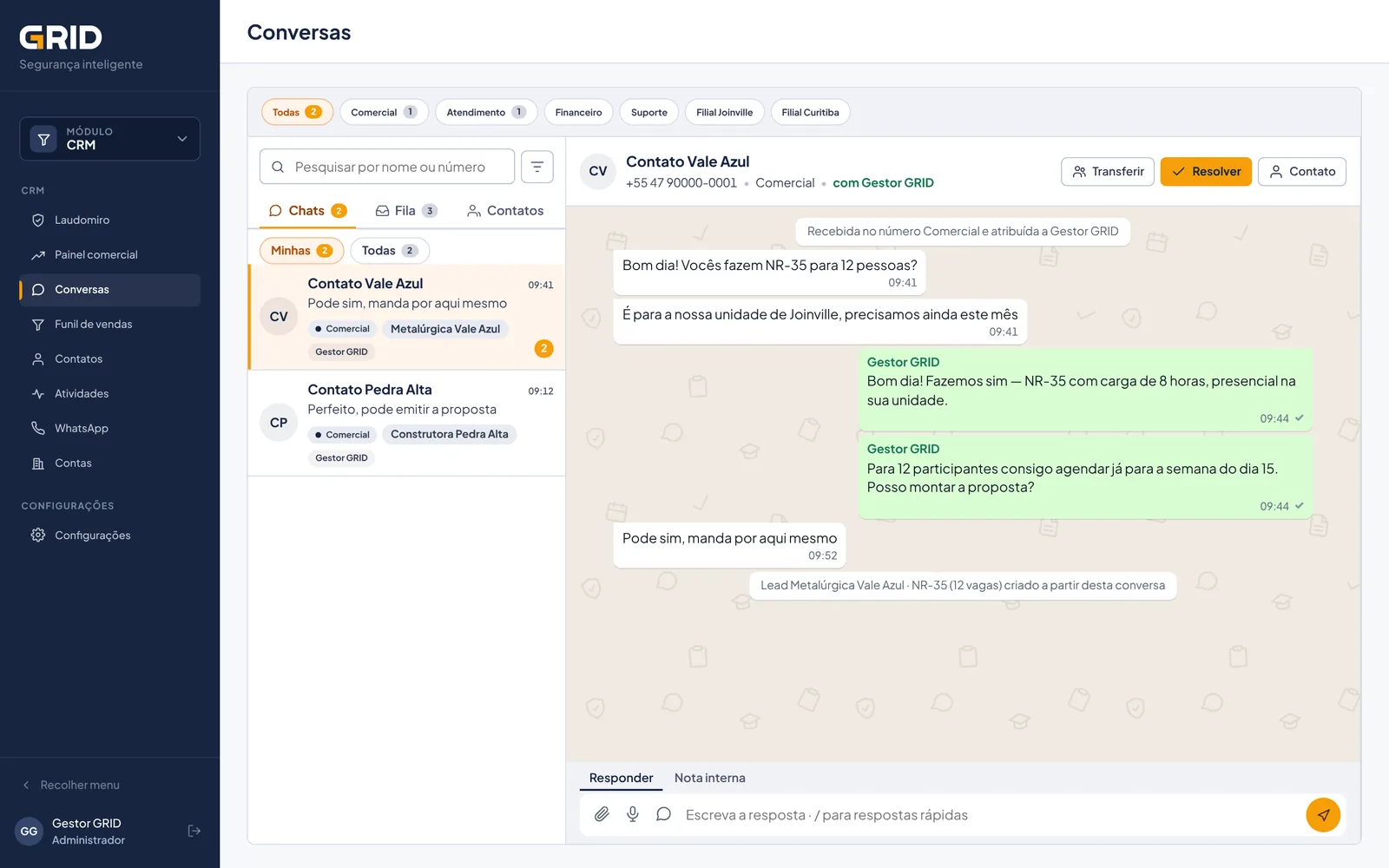Switch to the Chats tab
1389x868 pixels.
coord(308,211)
